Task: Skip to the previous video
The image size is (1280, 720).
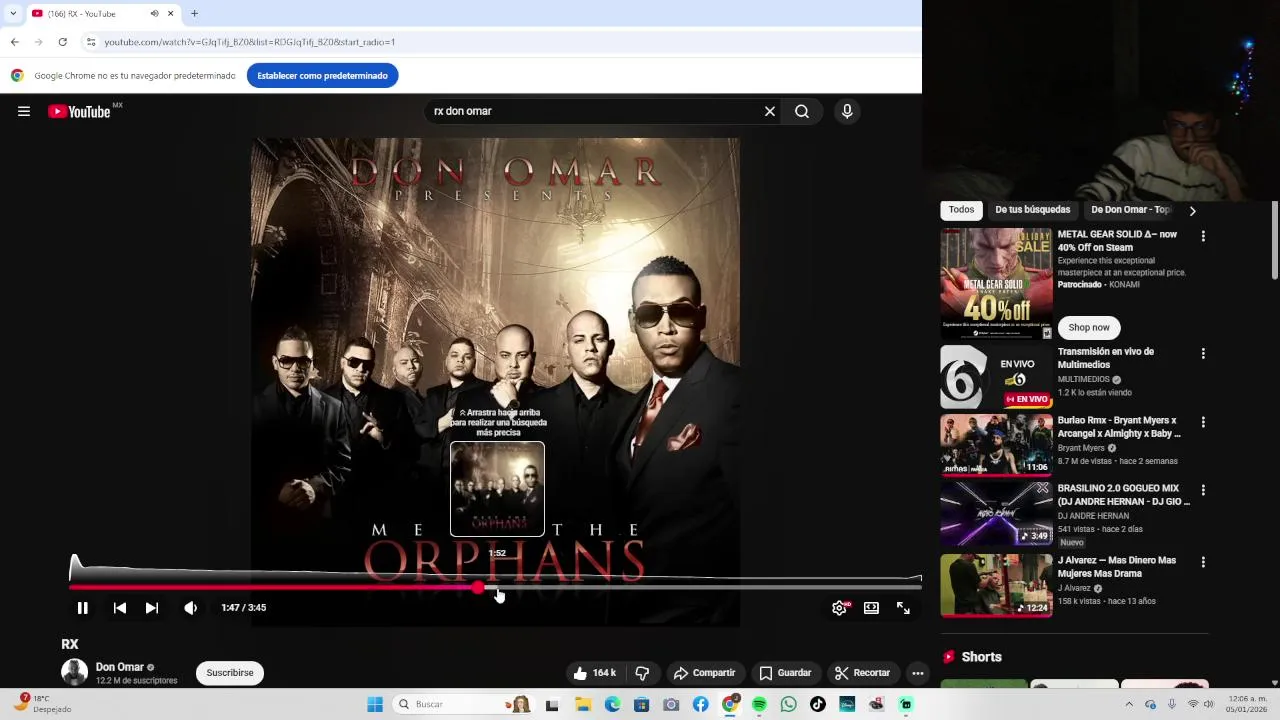Action: click(120, 607)
